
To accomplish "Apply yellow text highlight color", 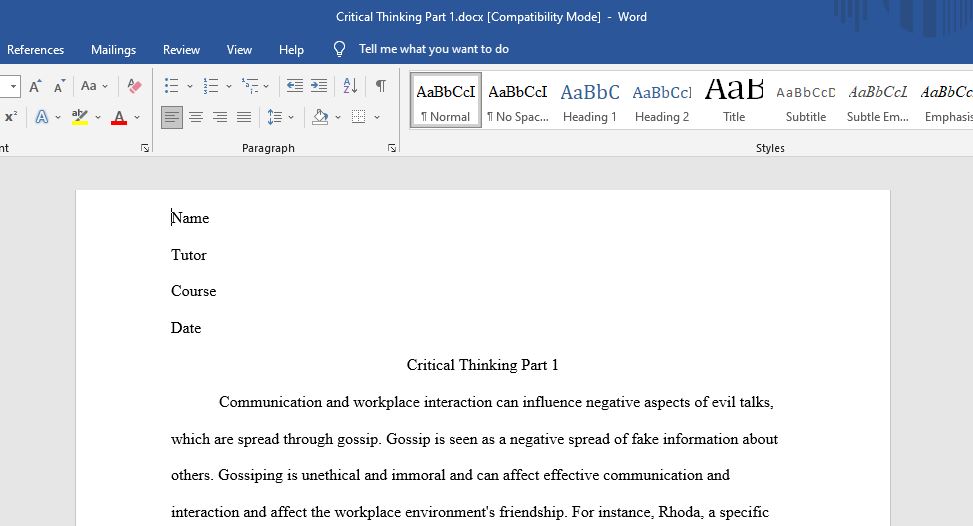I will 80,117.
